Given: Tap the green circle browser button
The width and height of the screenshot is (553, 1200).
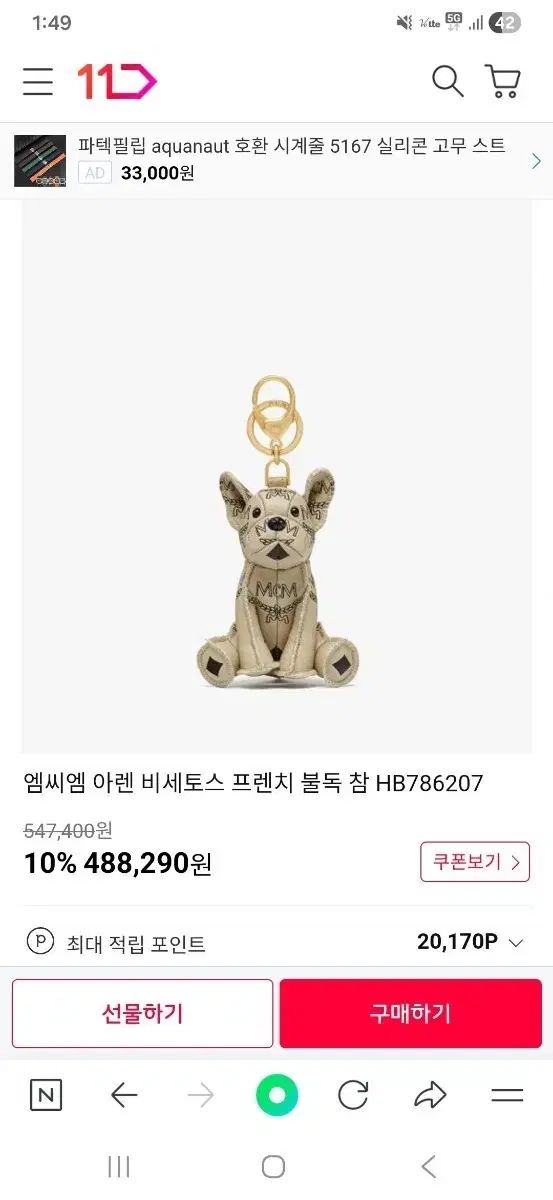Looking at the screenshot, I should click(277, 1095).
